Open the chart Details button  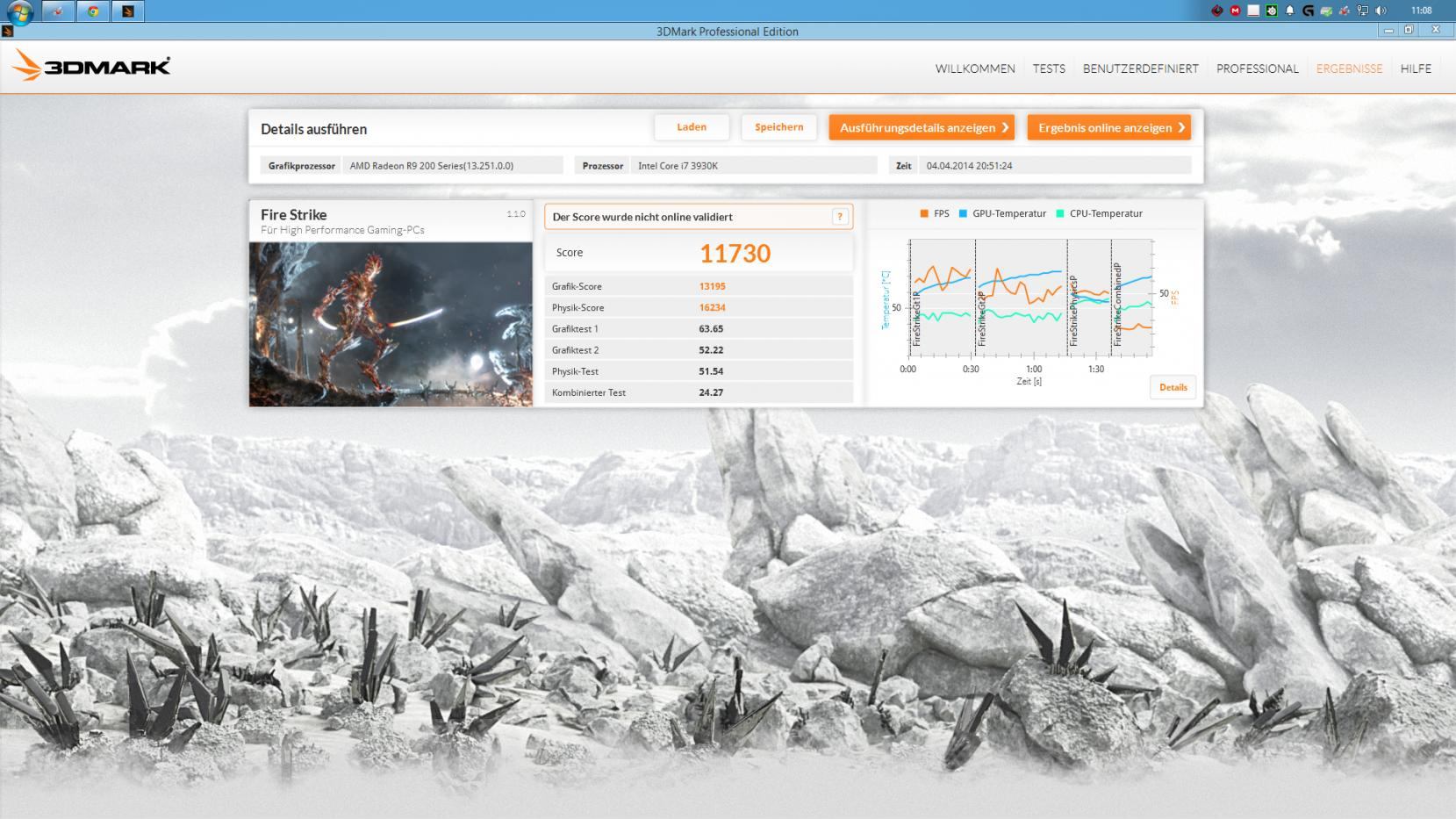pos(1173,387)
